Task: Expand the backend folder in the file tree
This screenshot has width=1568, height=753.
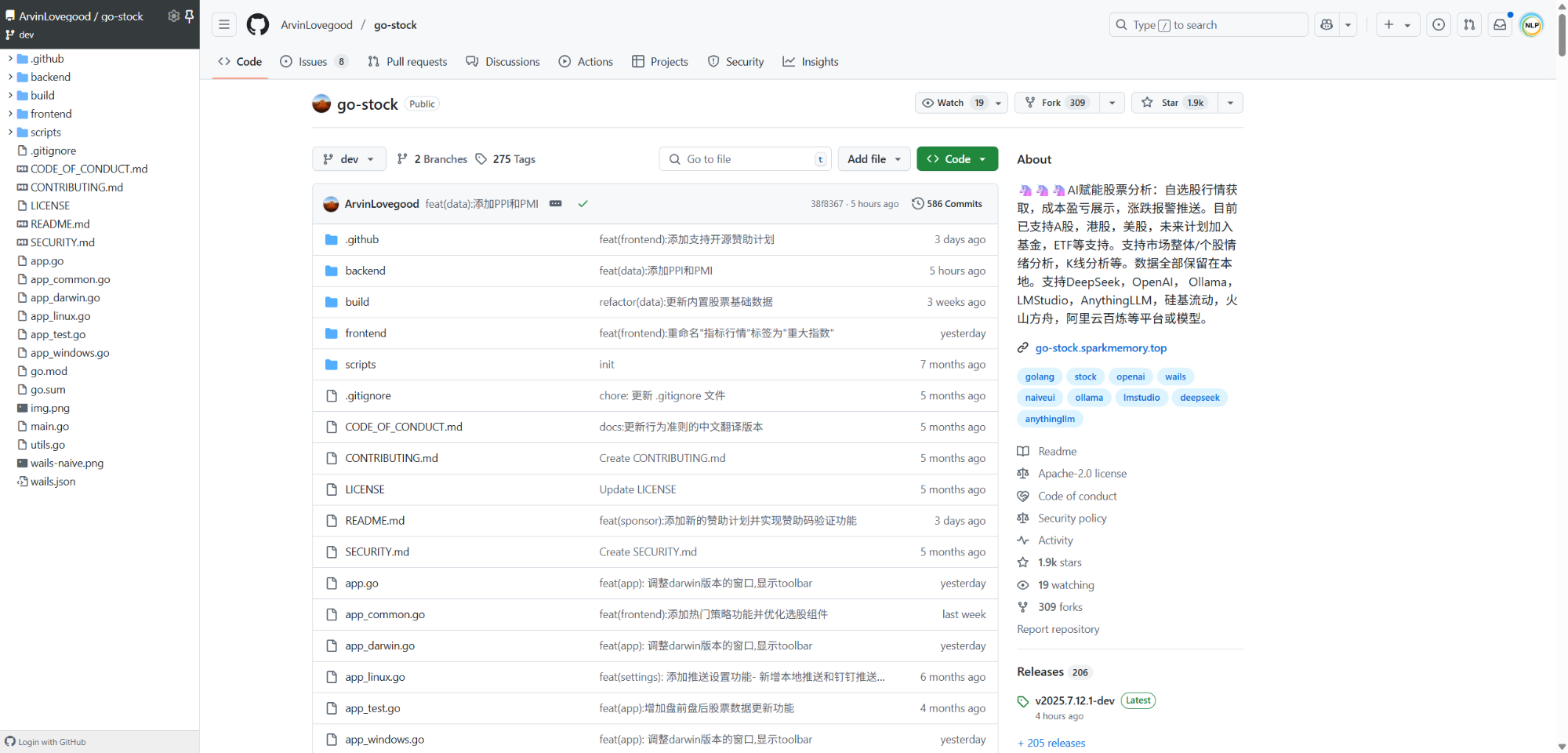Action: [x=49, y=76]
